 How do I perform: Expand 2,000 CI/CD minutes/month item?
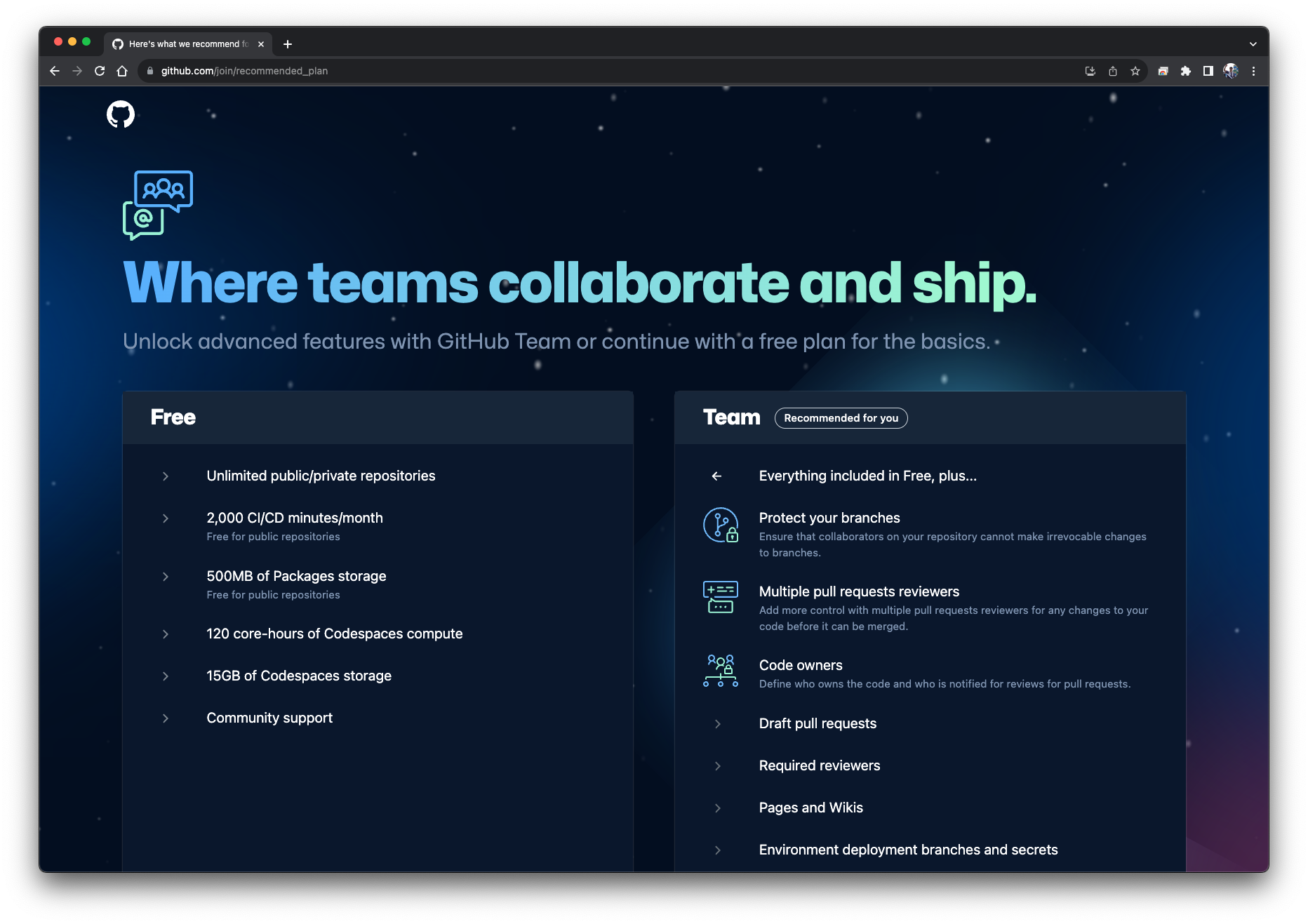pos(166,518)
